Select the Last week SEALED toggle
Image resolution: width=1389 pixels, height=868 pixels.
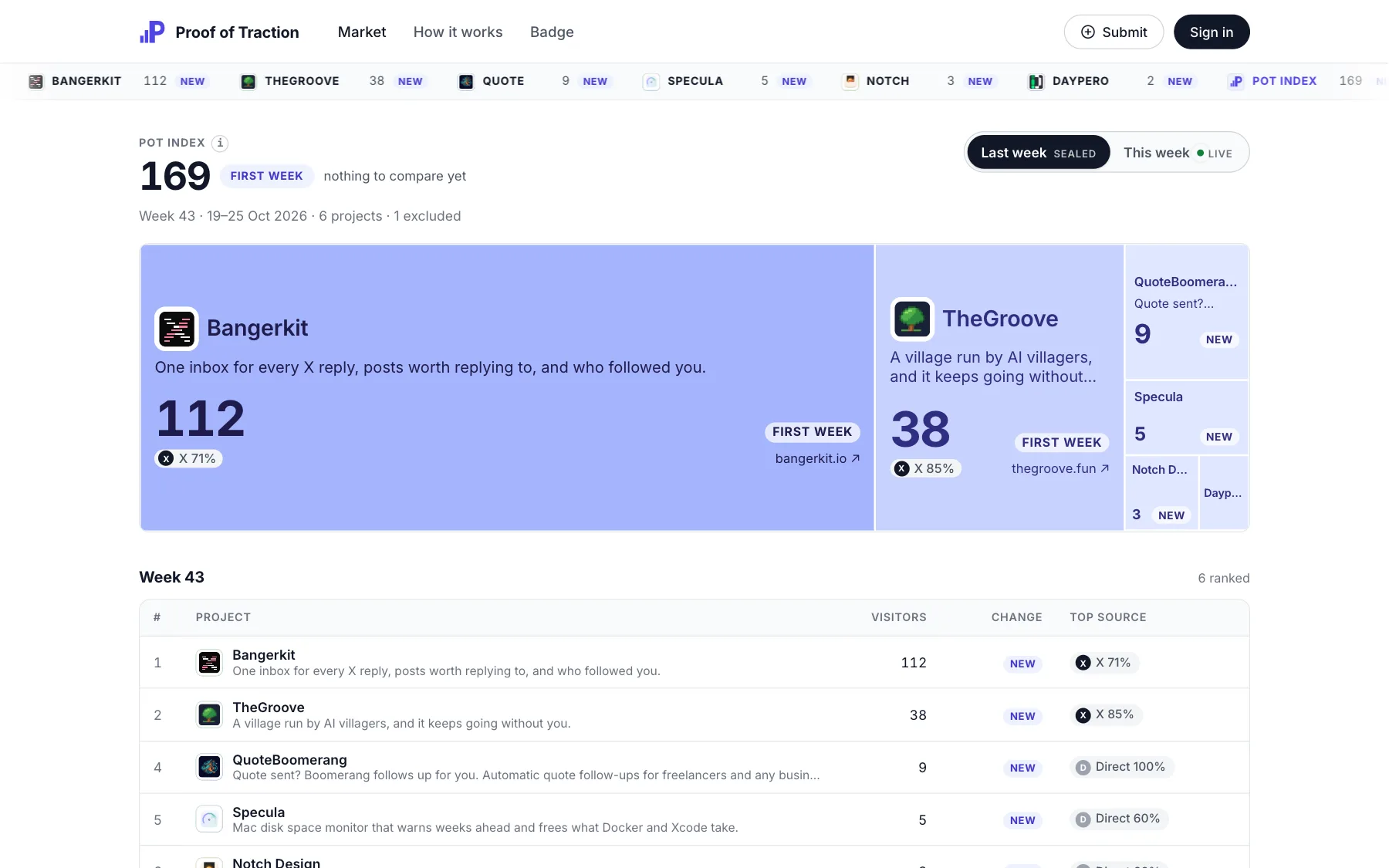(1038, 153)
